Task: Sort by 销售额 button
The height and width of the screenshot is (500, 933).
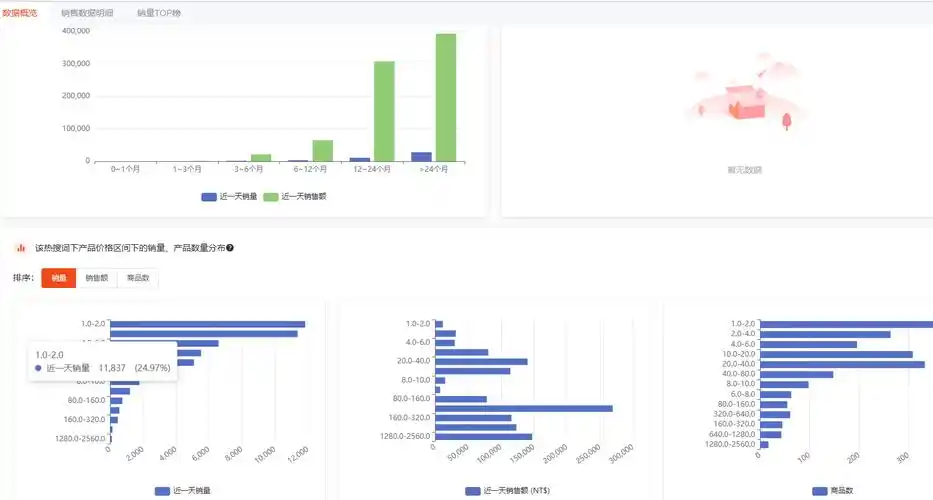Action: [97, 278]
